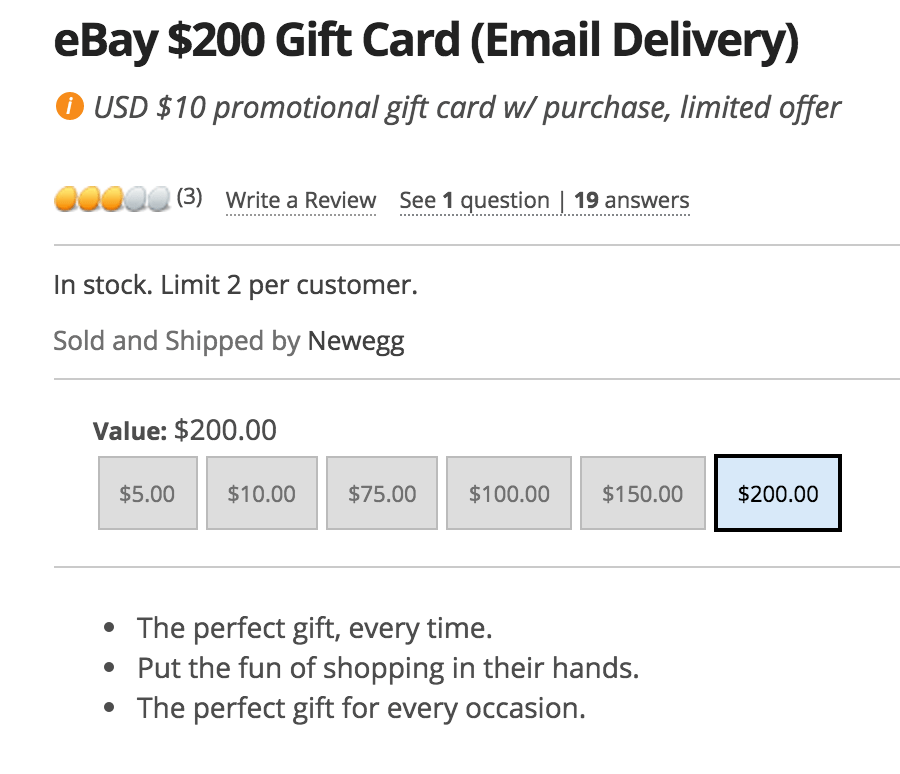Select the $100.00 value button
Viewport: 900px width, 774px height.
click(x=509, y=493)
